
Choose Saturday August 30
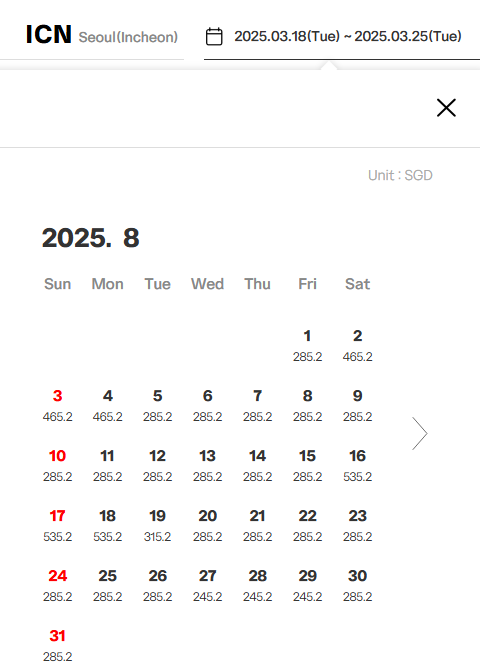357,585
